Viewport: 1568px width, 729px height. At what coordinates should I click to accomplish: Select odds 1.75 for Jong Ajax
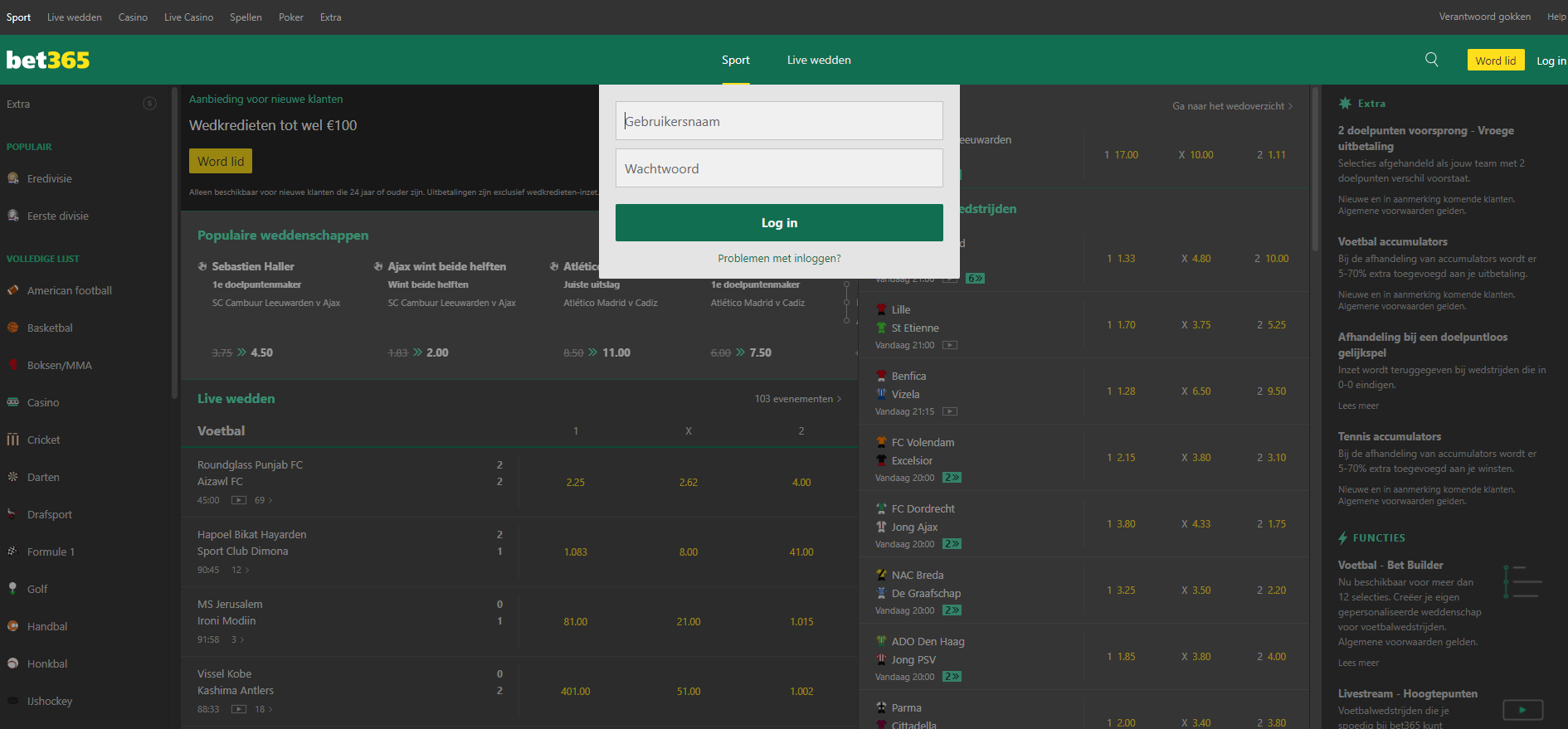1271,524
